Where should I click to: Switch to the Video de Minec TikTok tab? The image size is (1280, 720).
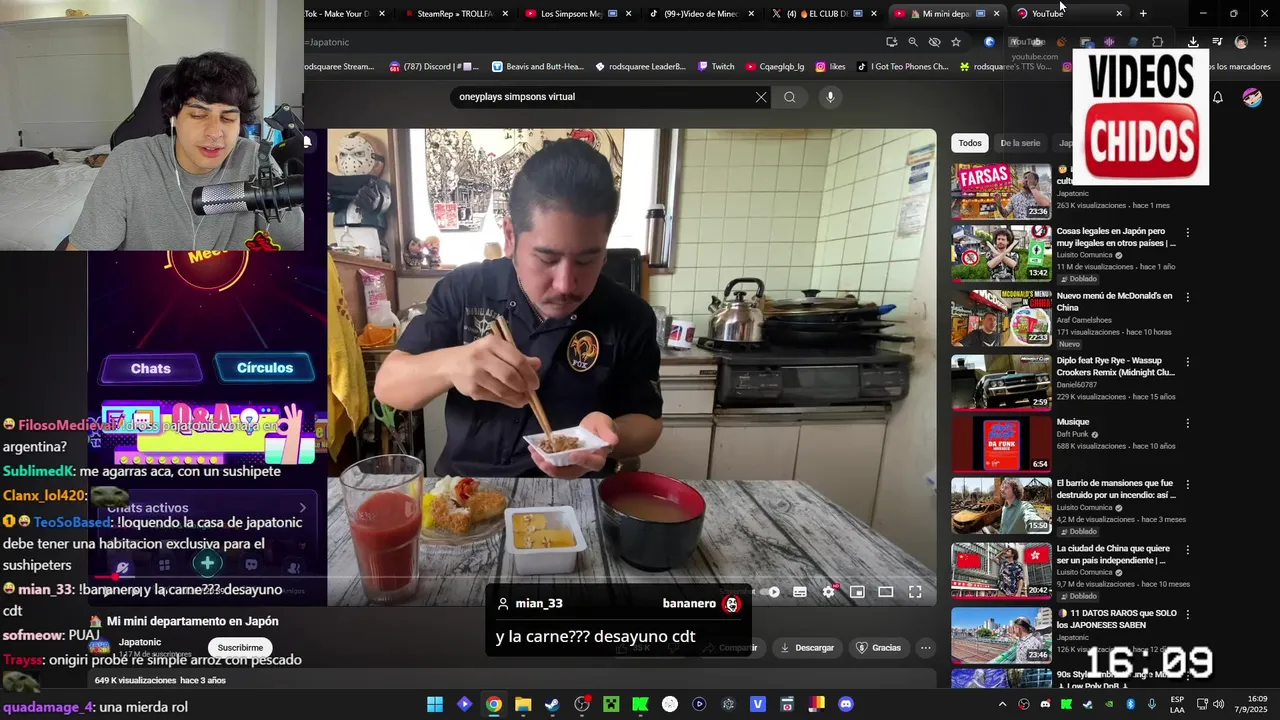point(700,13)
